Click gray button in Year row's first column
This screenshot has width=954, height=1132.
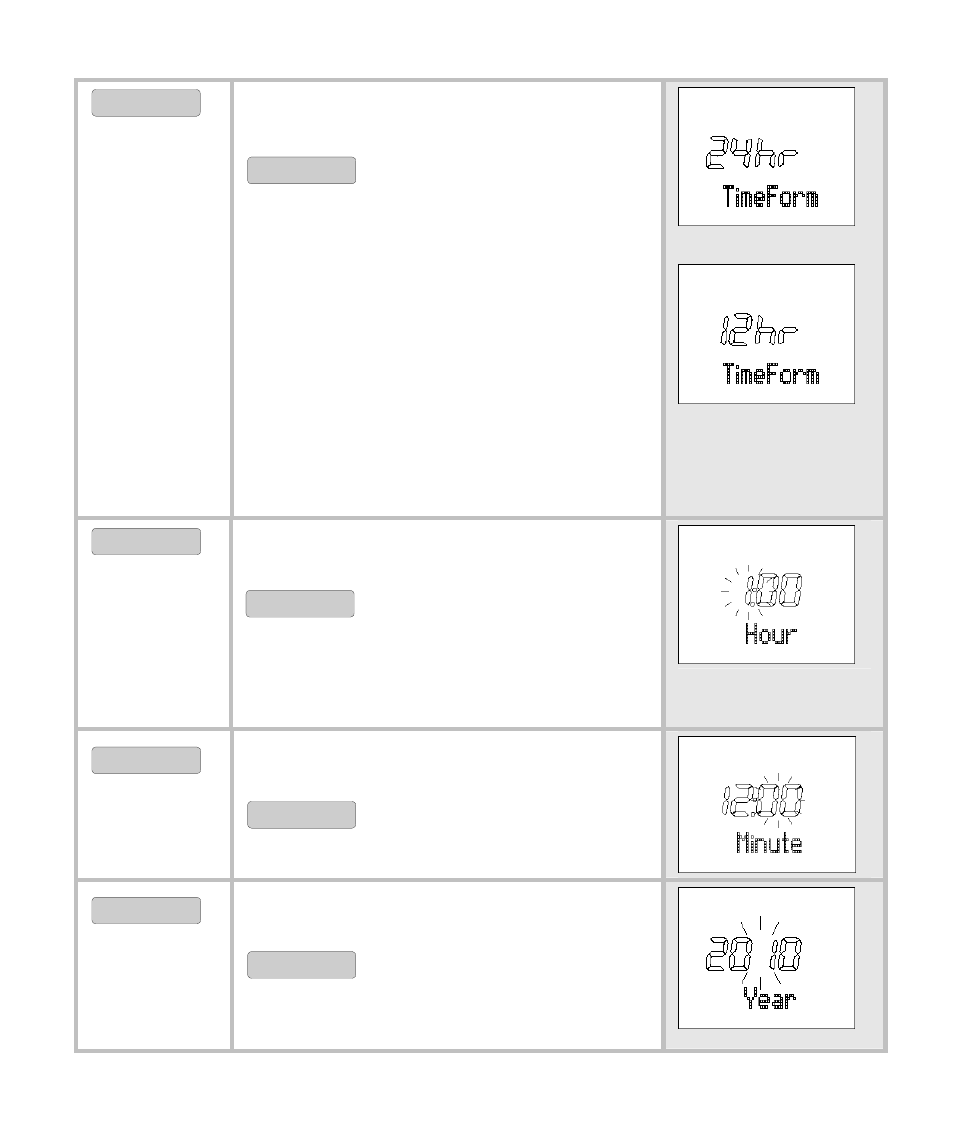pos(146,910)
